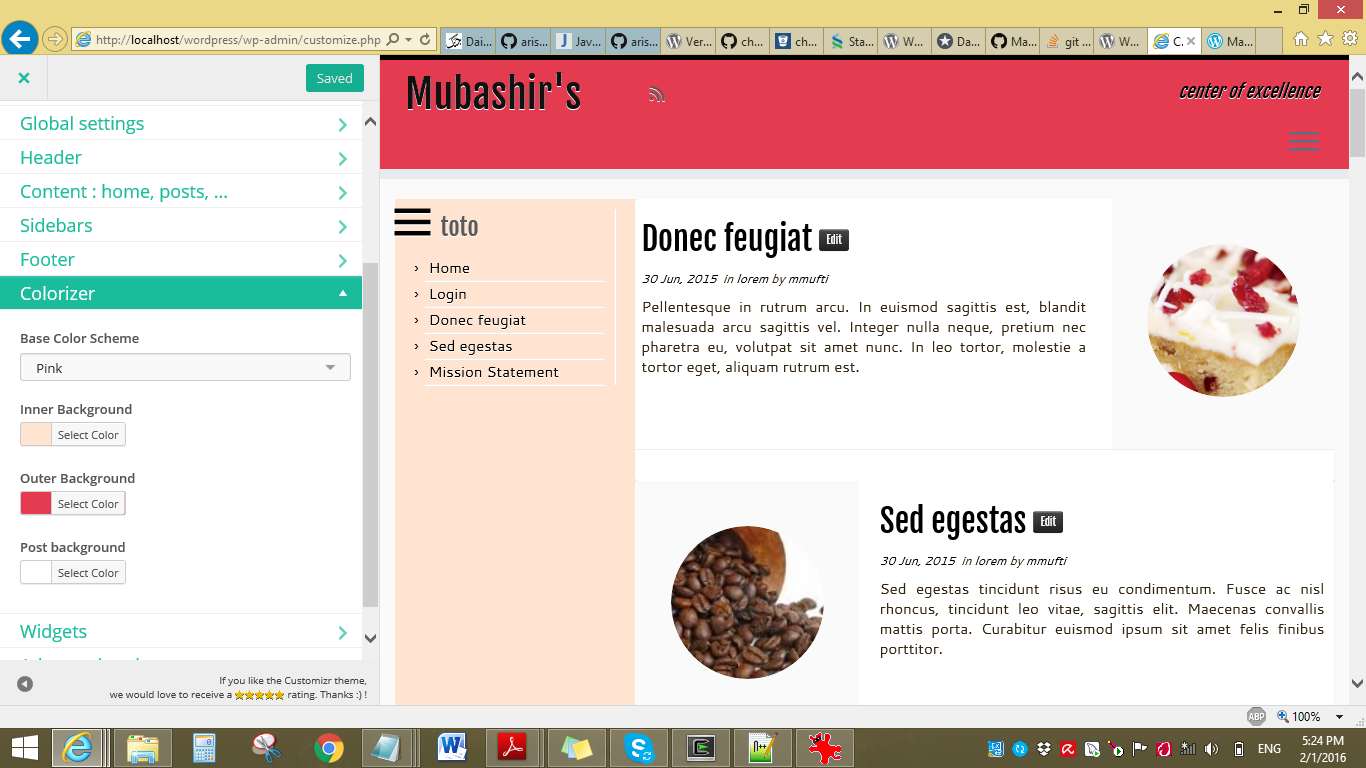The height and width of the screenshot is (768, 1366).
Task: Switch to the Dai... browser tab
Action: pyautogui.click(x=468, y=41)
